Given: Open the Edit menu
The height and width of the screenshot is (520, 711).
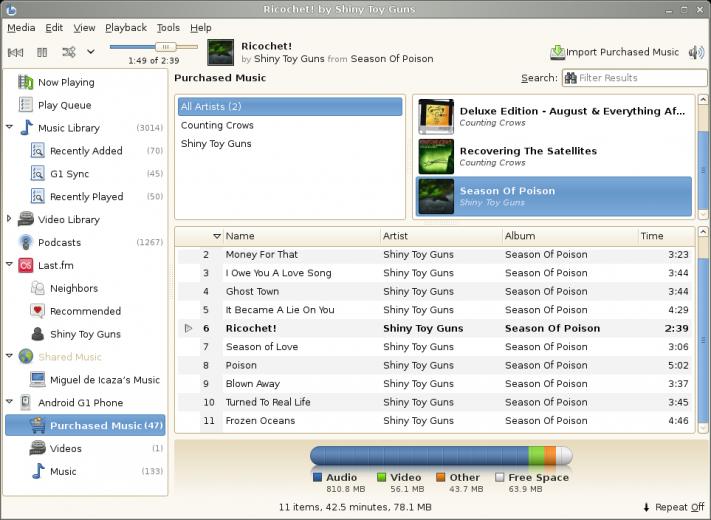Looking at the screenshot, I should pos(54,28).
